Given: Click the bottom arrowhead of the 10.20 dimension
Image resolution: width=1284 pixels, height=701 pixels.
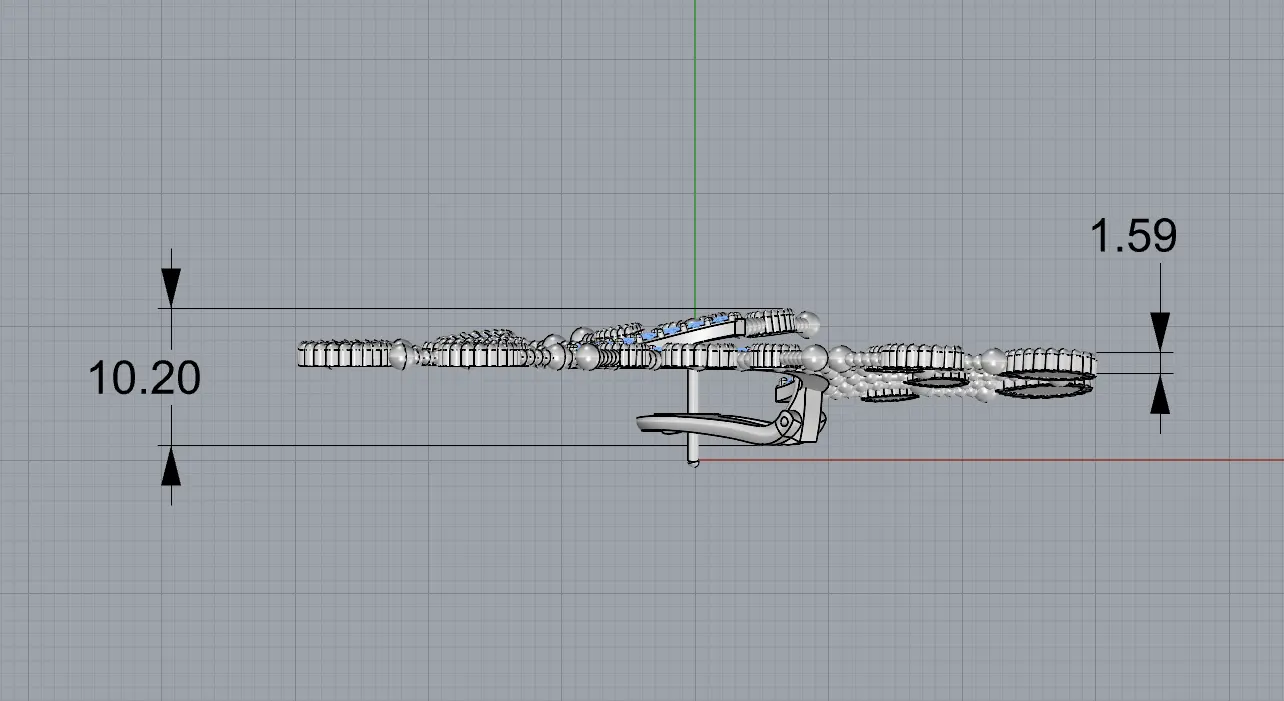Looking at the screenshot, I should 171,465.
